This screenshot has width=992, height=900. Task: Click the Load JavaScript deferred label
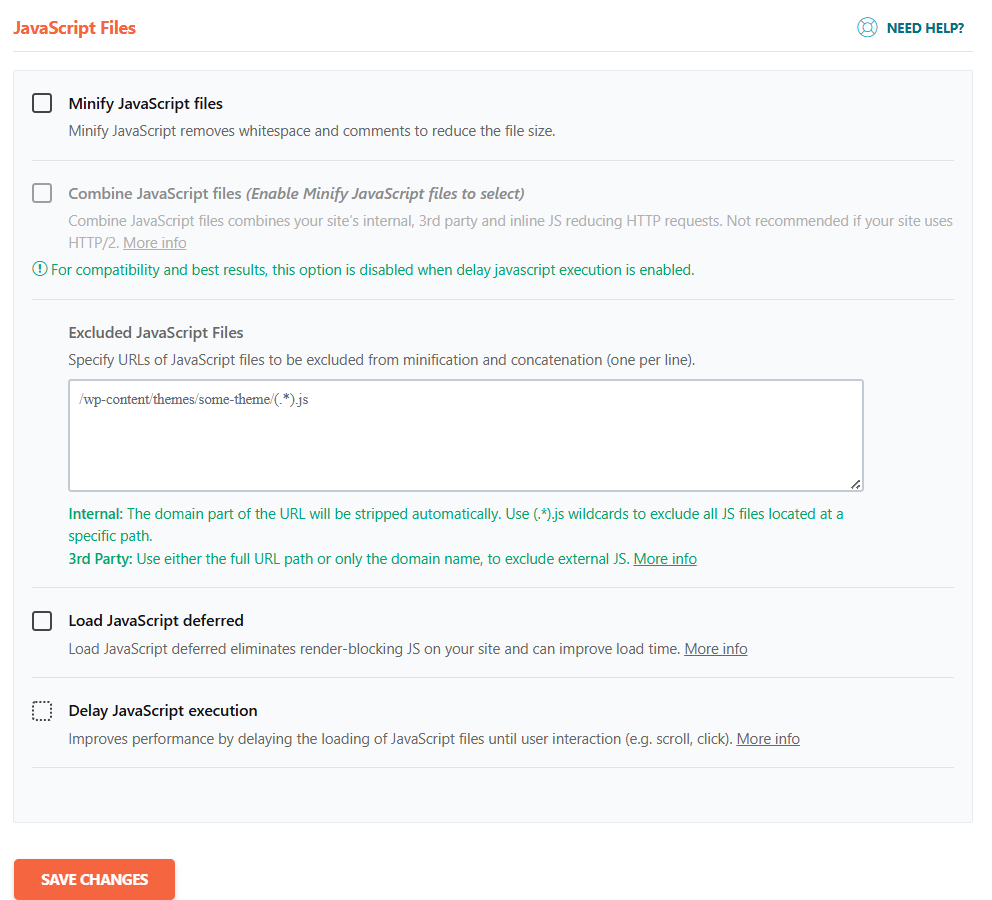point(156,621)
